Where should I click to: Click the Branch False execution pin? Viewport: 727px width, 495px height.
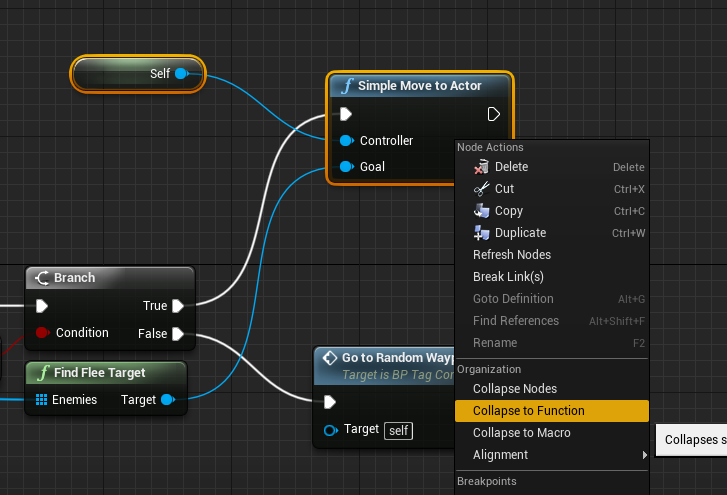[177, 333]
